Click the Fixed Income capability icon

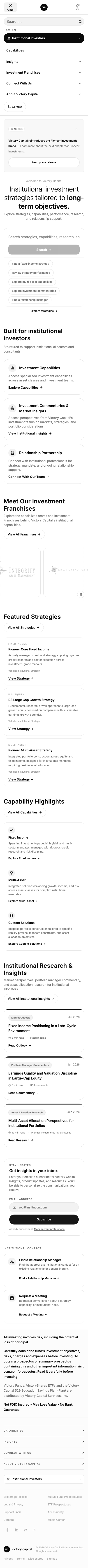tap(12, 830)
